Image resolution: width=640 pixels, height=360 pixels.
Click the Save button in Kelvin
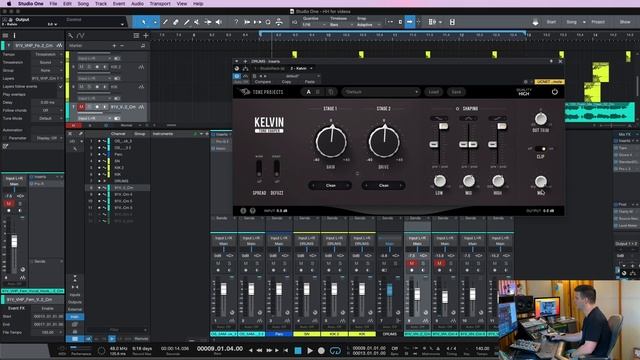click(456, 92)
